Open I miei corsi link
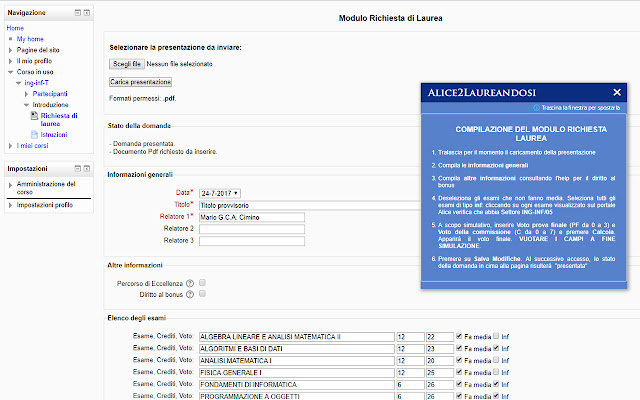The image size is (640, 400). (32, 145)
